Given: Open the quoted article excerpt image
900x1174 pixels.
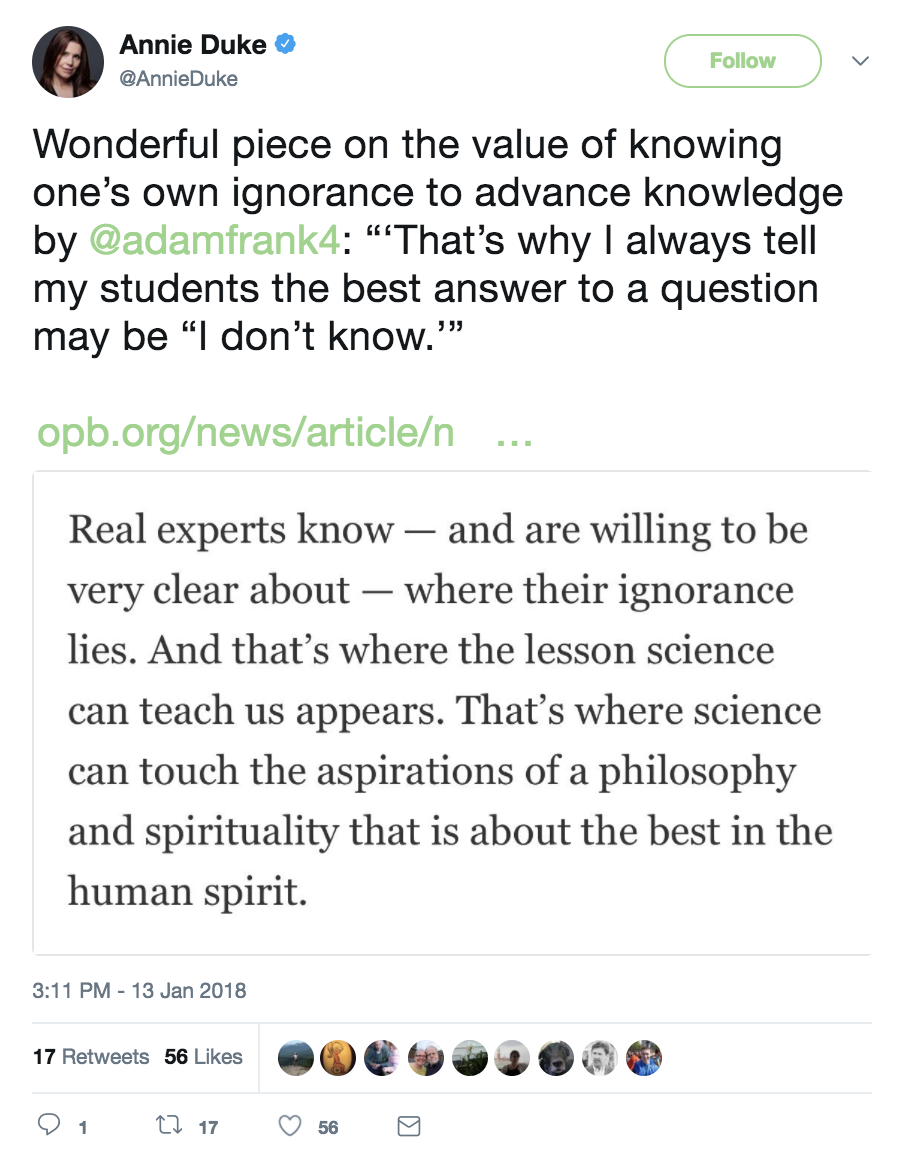Looking at the screenshot, I should pos(452,711).
